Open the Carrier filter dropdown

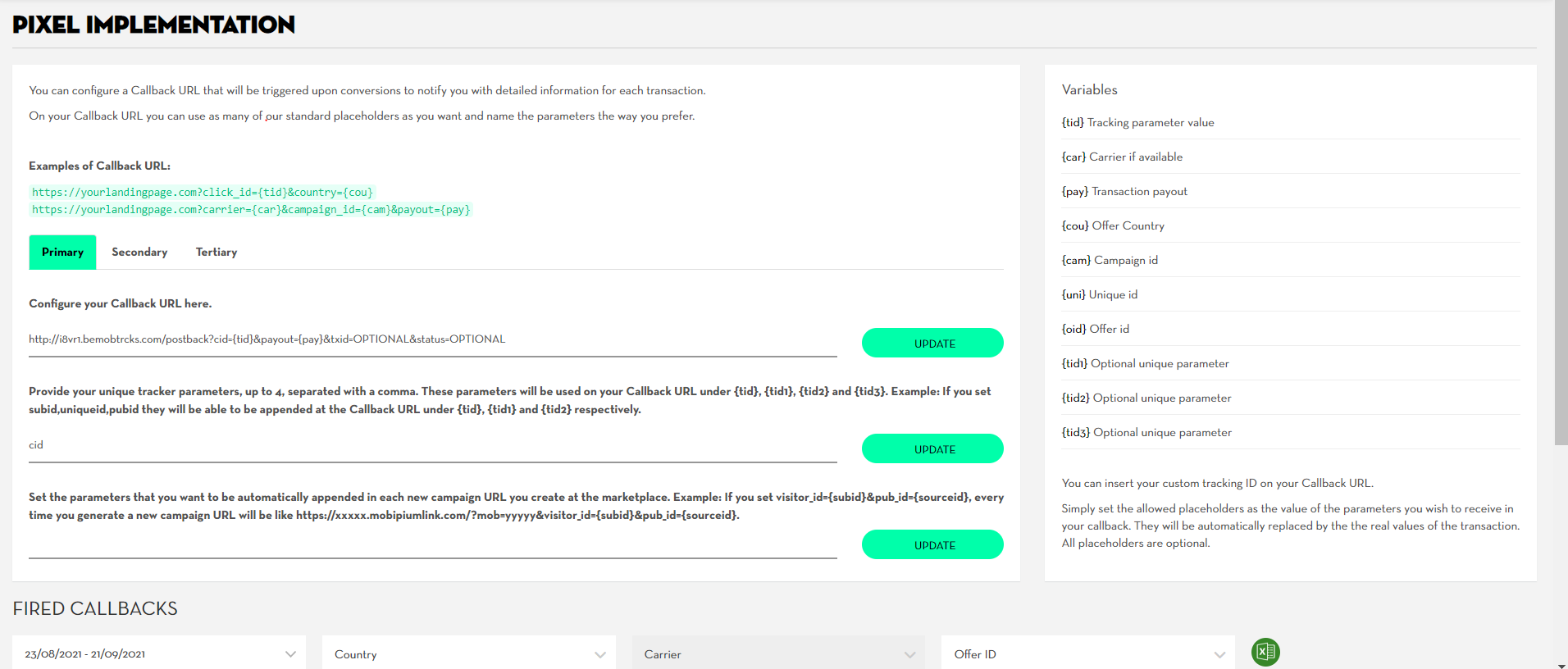[x=778, y=654]
